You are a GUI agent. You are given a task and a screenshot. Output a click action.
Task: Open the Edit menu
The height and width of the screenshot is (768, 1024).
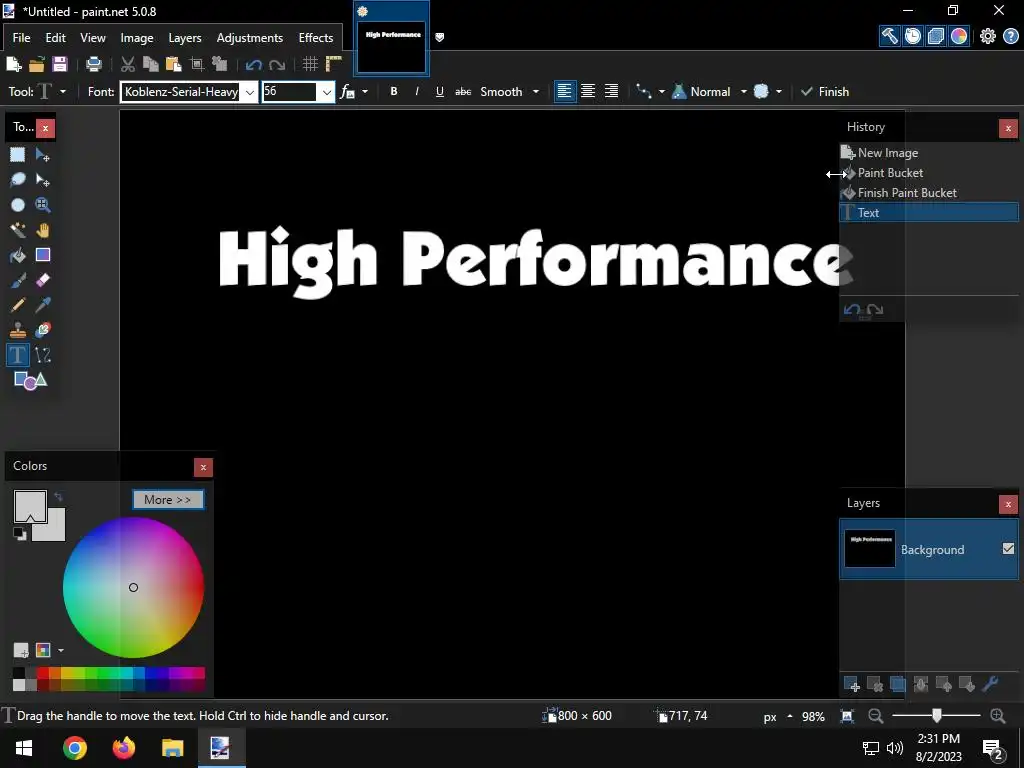(56, 38)
